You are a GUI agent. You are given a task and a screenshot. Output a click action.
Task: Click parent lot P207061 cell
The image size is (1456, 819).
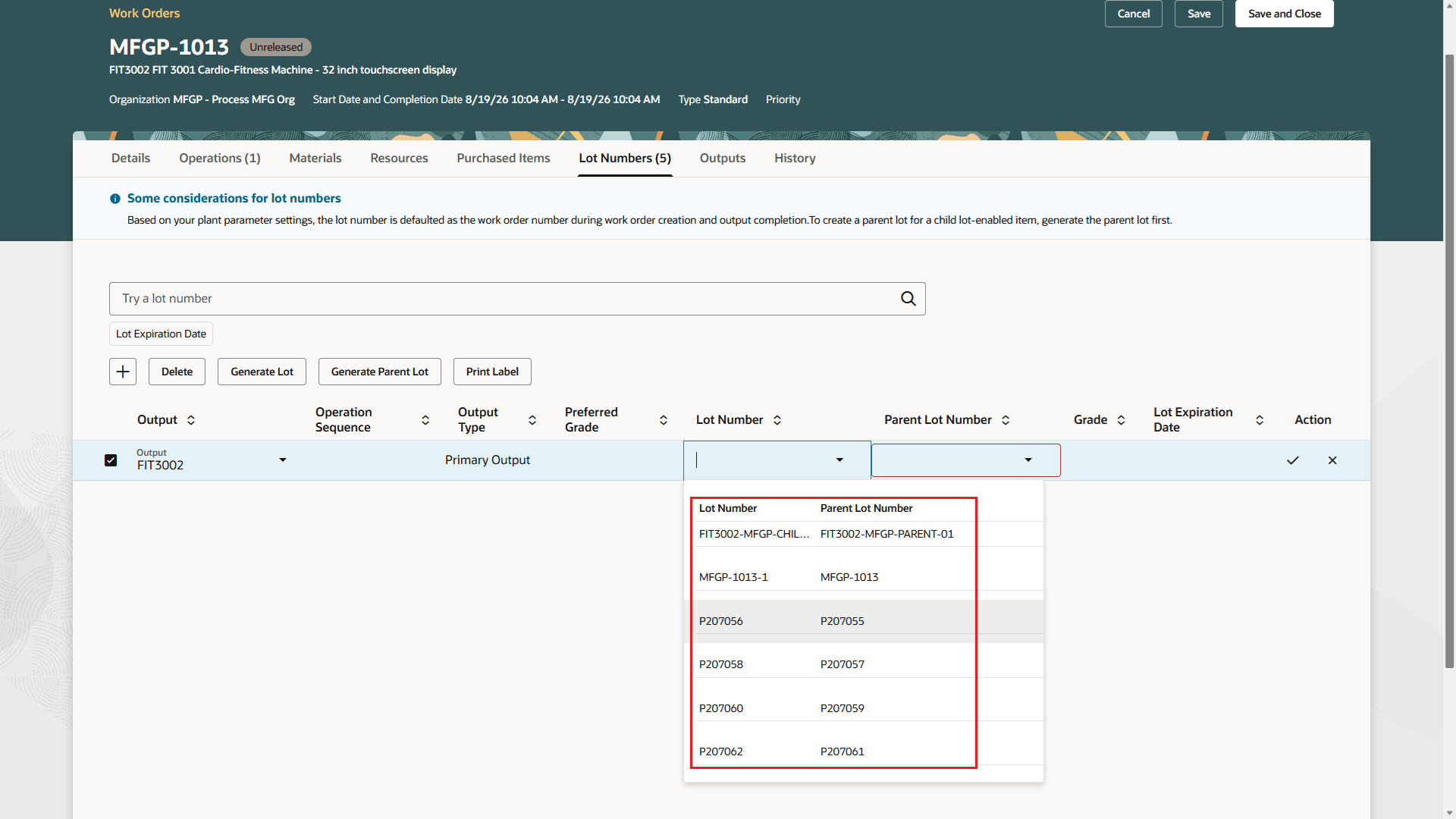click(843, 752)
